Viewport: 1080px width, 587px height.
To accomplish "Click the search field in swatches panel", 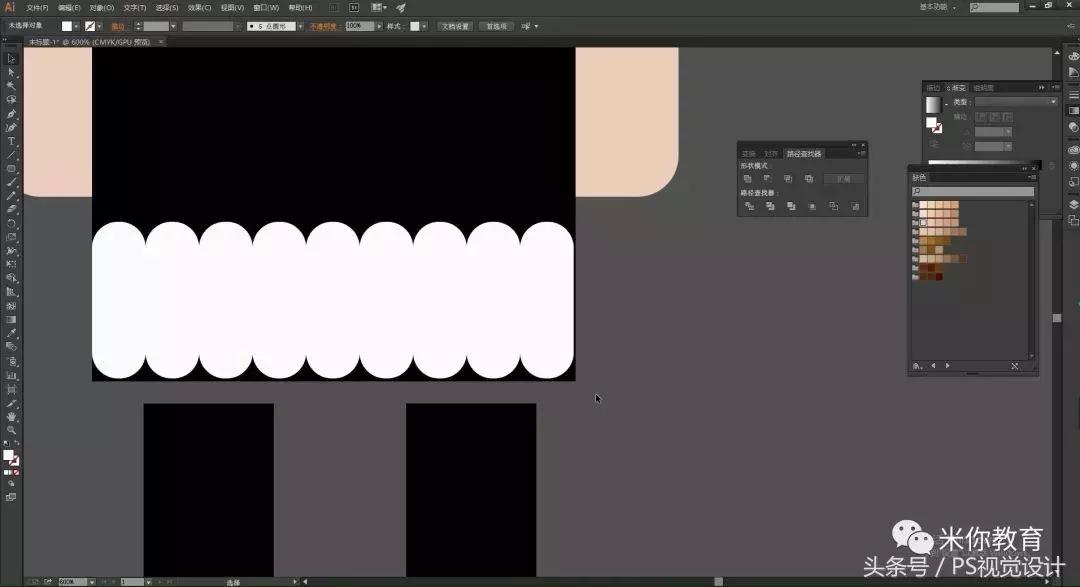I will tap(972, 191).
